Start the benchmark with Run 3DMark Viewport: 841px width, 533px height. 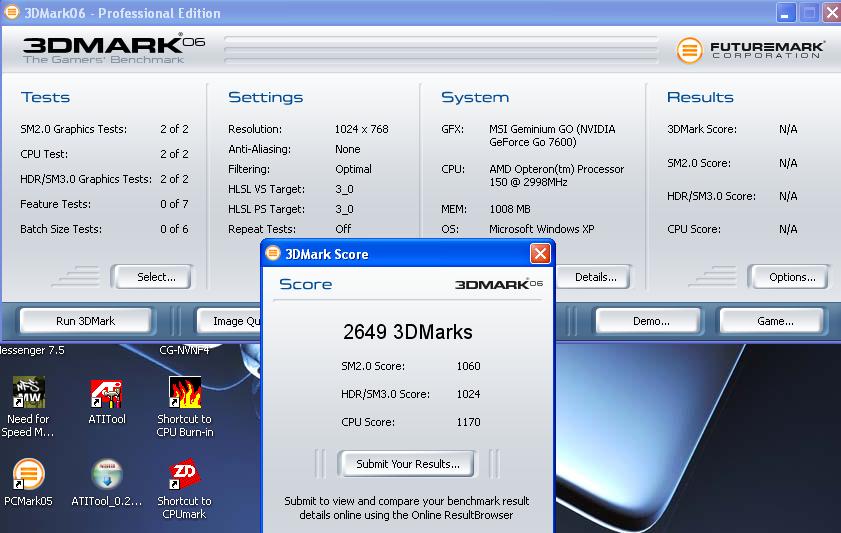pos(85,321)
